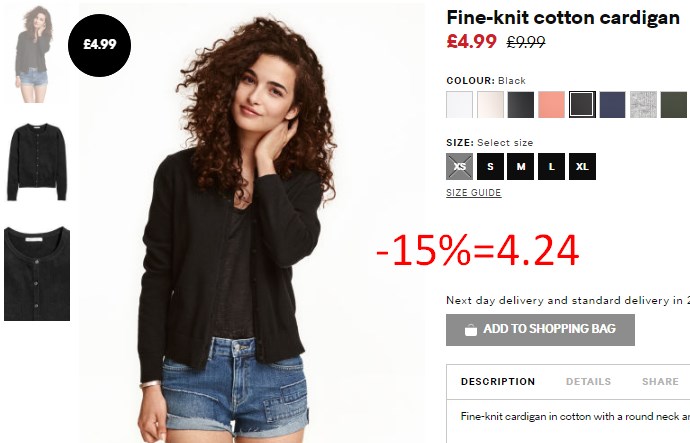The height and width of the screenshot is (443, 690).
Task: Choose size S
Action: pyautogui.click(x=490, y=167)
